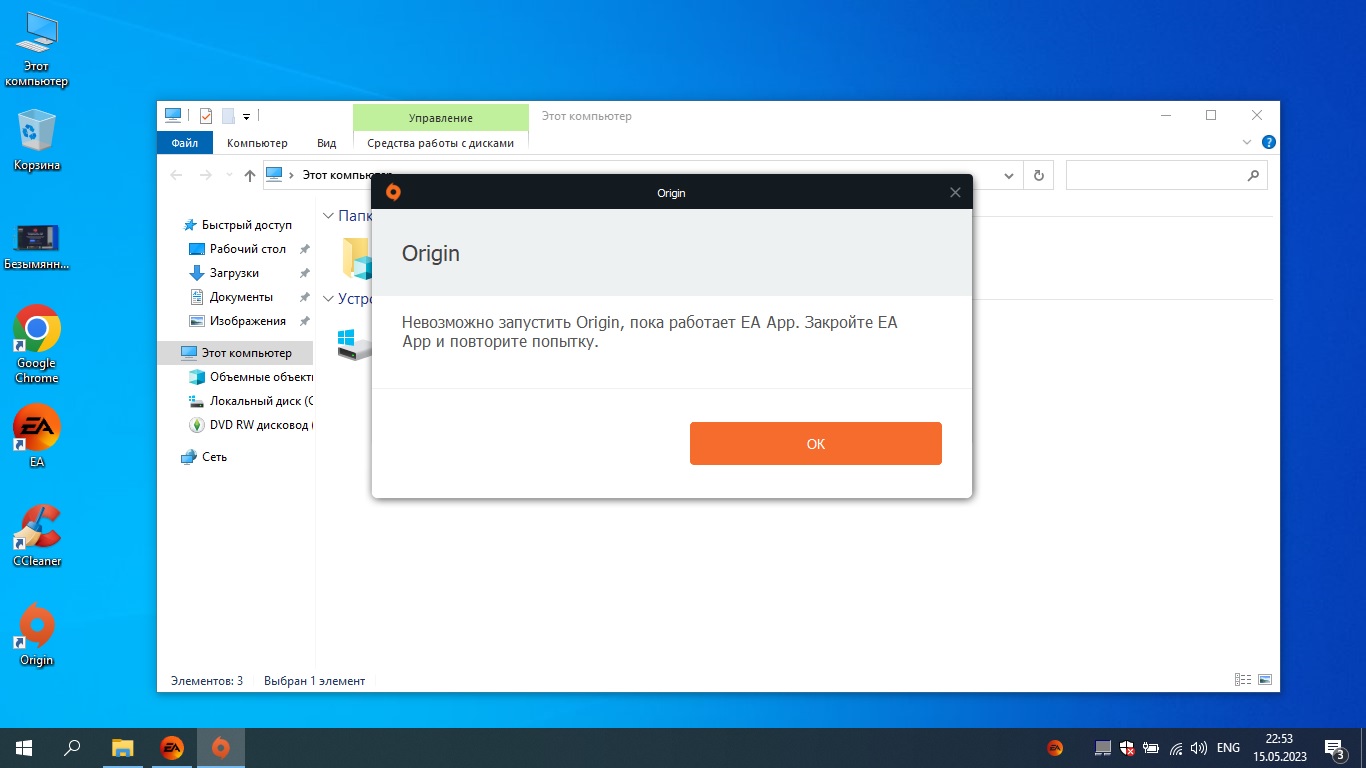Open network status in system tray
Image resolution: width=1366 pixels, height=768 pixels.
[x=1176, y=748]
